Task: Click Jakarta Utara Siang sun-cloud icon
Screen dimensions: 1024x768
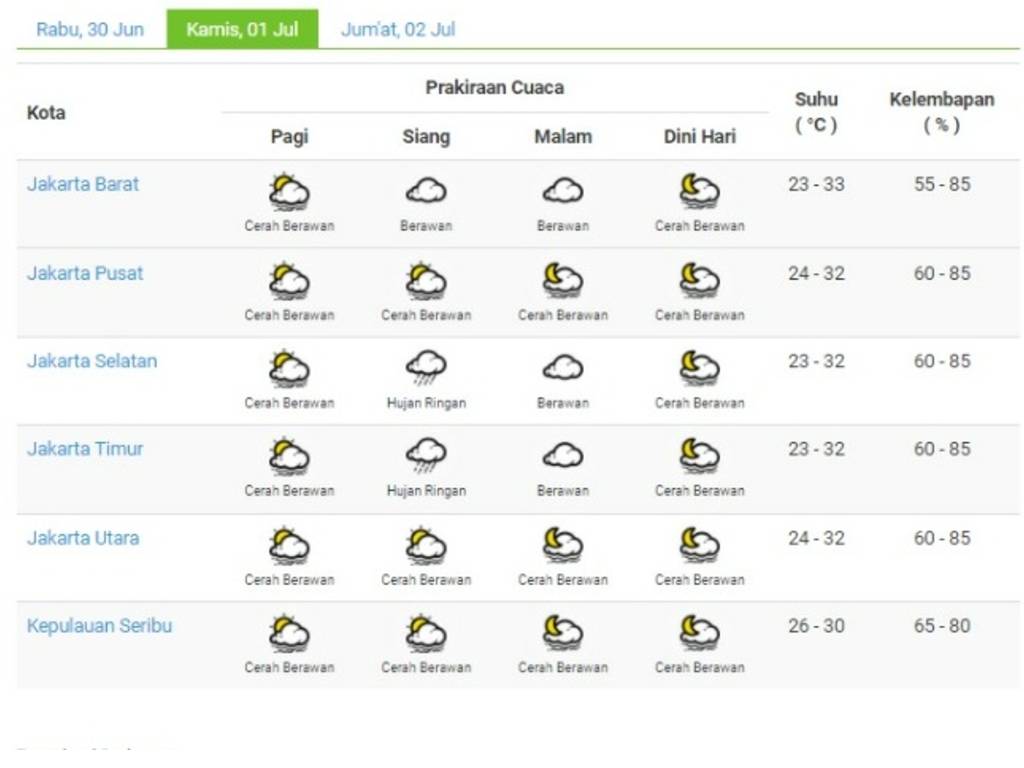Action: [426, 546]
